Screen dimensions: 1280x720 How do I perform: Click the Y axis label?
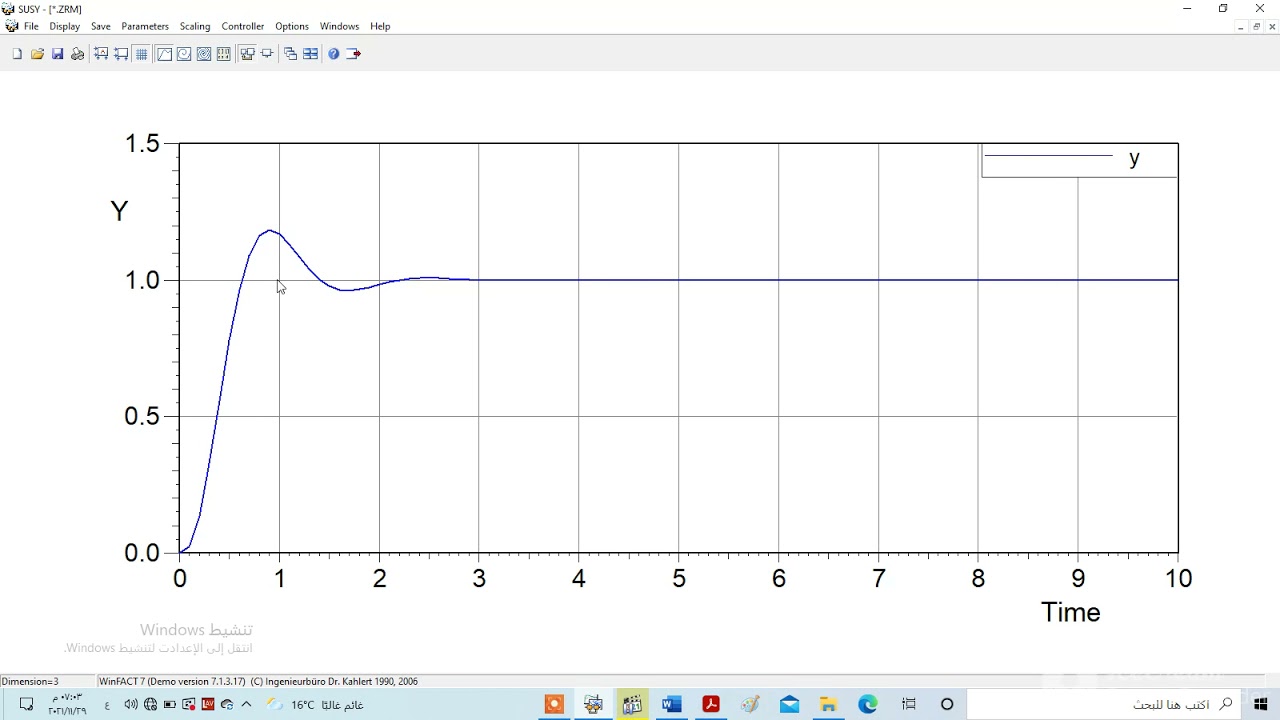(119, 211)
